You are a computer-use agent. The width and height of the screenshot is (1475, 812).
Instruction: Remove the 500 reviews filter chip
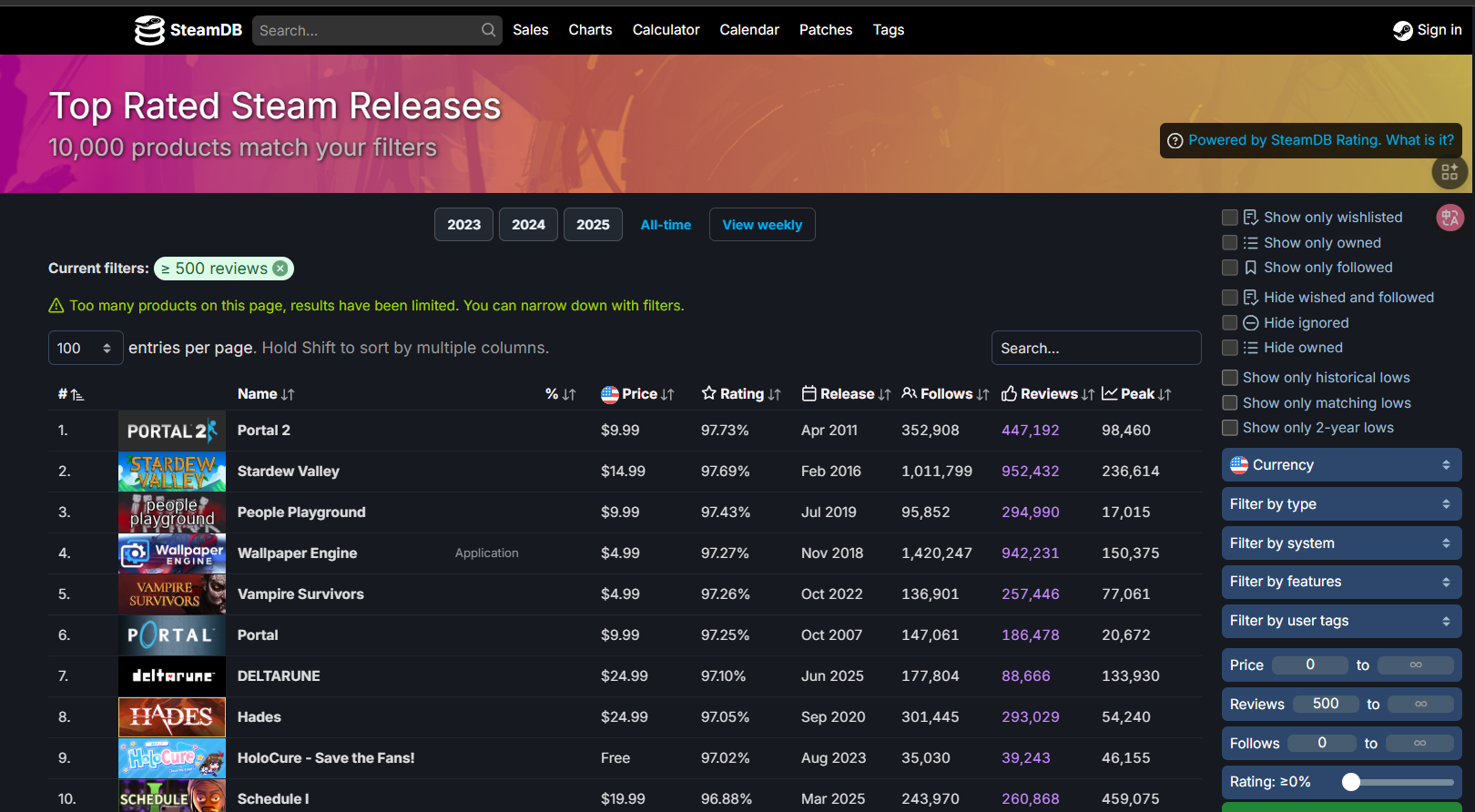[280, 269]
